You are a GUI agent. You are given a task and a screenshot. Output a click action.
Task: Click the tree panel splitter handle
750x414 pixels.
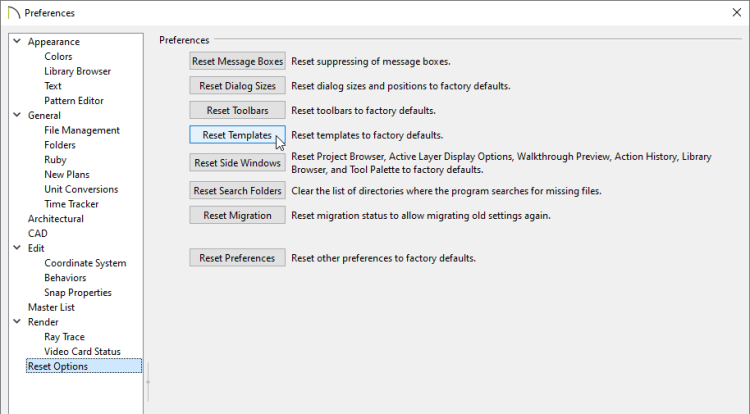[148, 381]
